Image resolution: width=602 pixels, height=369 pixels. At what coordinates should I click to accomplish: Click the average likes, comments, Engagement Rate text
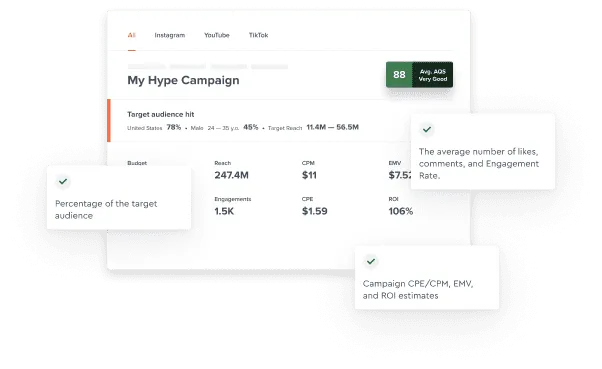pyautogui.click(x=479, y=164)
